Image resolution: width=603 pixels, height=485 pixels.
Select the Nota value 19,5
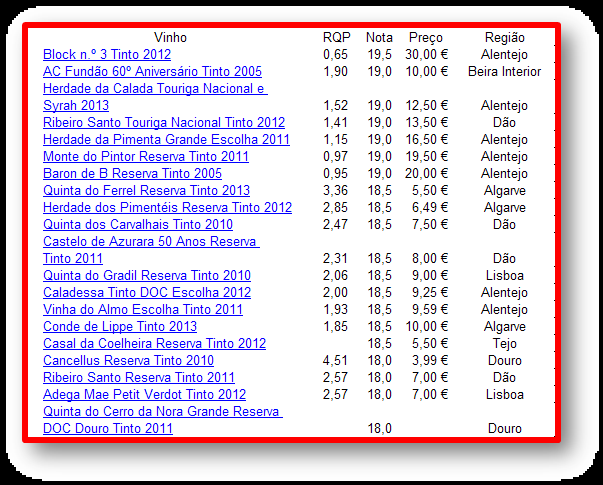coord(380,55)
